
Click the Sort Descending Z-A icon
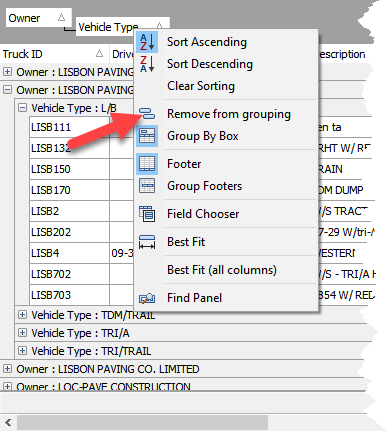tap(147, 64)
